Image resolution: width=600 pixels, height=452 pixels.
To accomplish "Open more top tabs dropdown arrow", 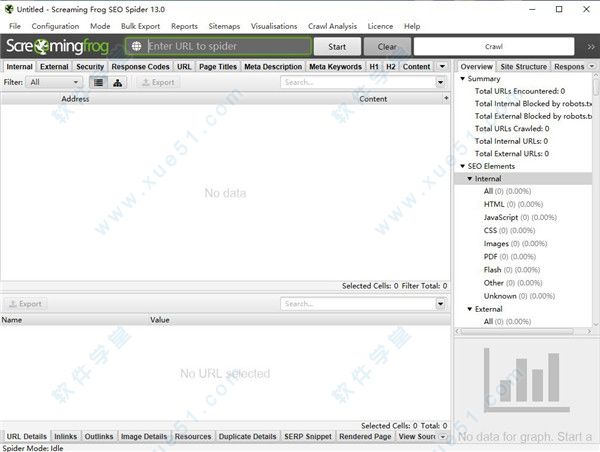I will 442,66.
